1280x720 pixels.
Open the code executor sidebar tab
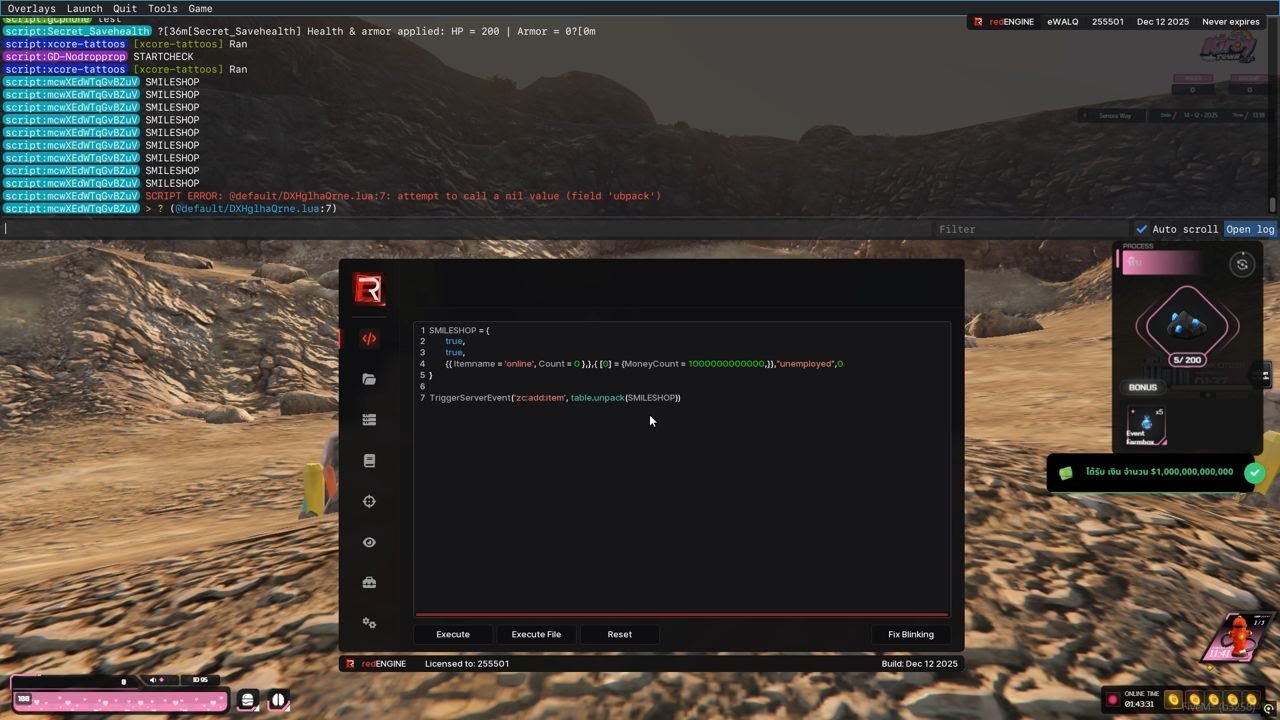[369, 339]
